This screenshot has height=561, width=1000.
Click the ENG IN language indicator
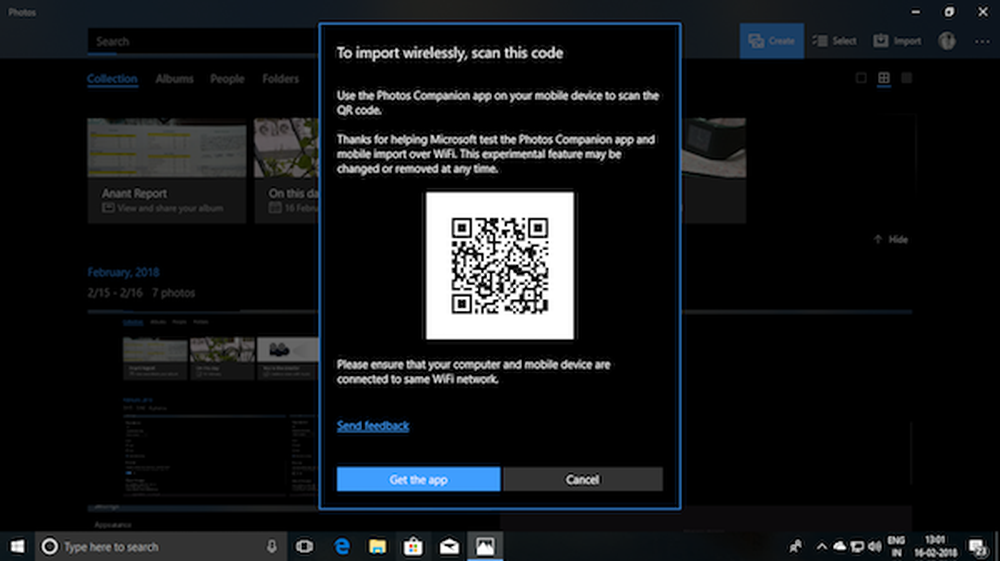coord(896,546)
